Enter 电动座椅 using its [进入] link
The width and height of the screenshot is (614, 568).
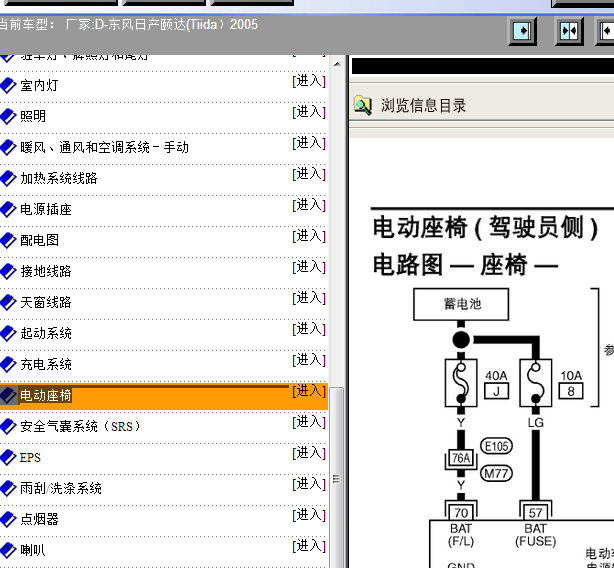309,391
